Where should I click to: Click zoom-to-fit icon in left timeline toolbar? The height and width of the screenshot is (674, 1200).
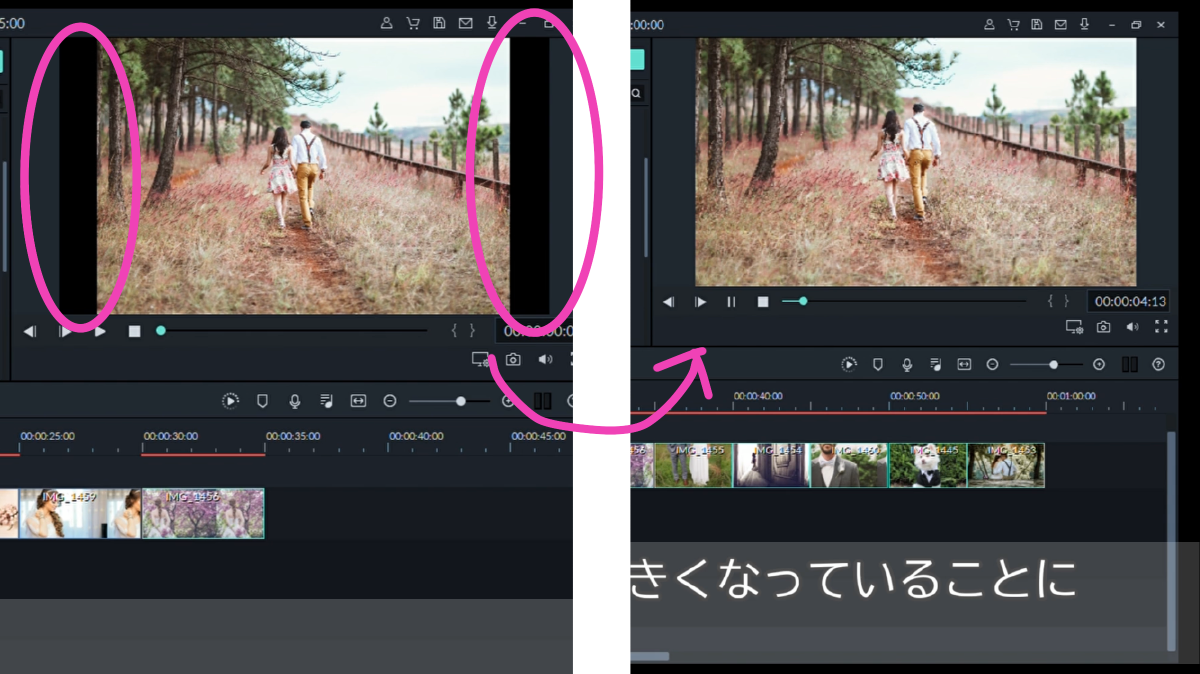[358, 401]
